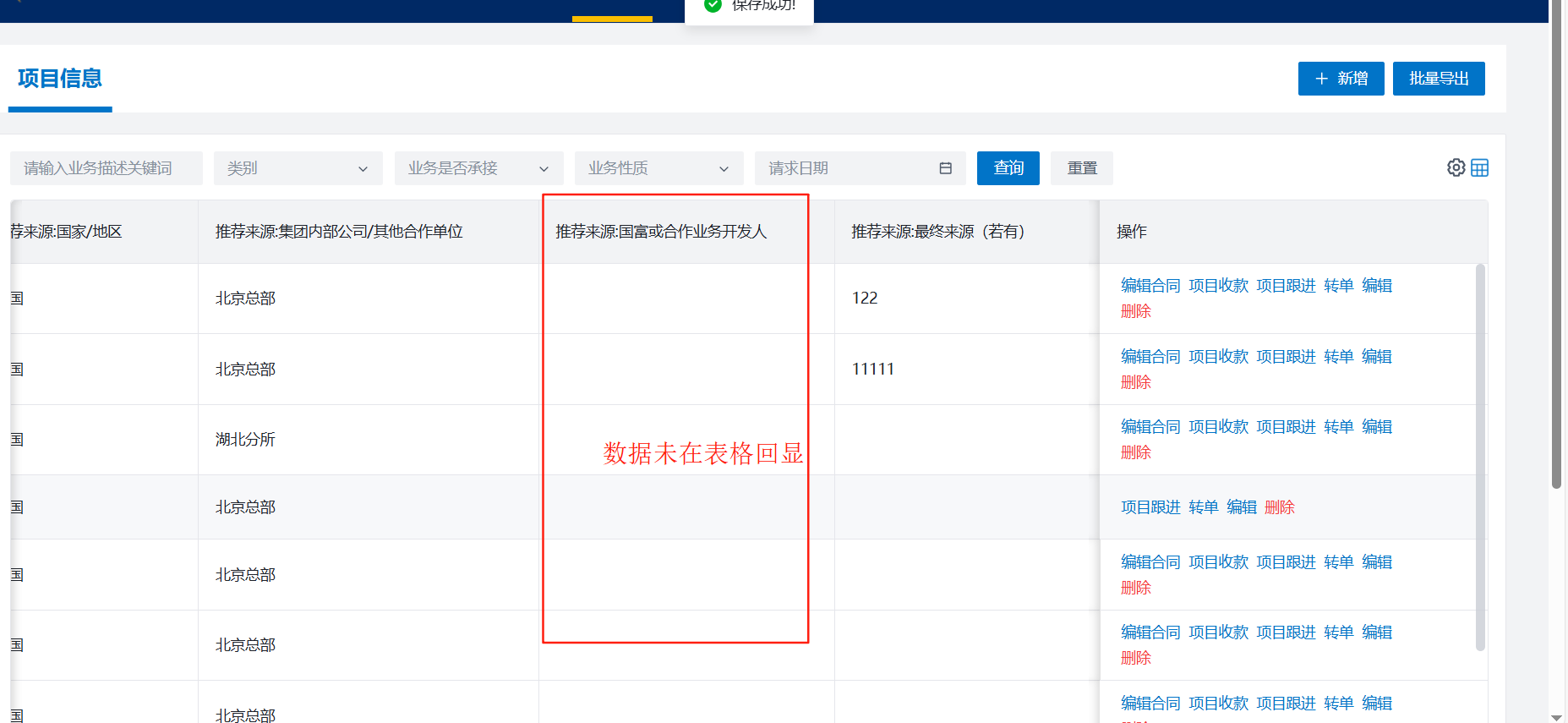This screenshot has height=723, width=1568.
Task: Open the column layout grid icon
Action: (1479, 167)
